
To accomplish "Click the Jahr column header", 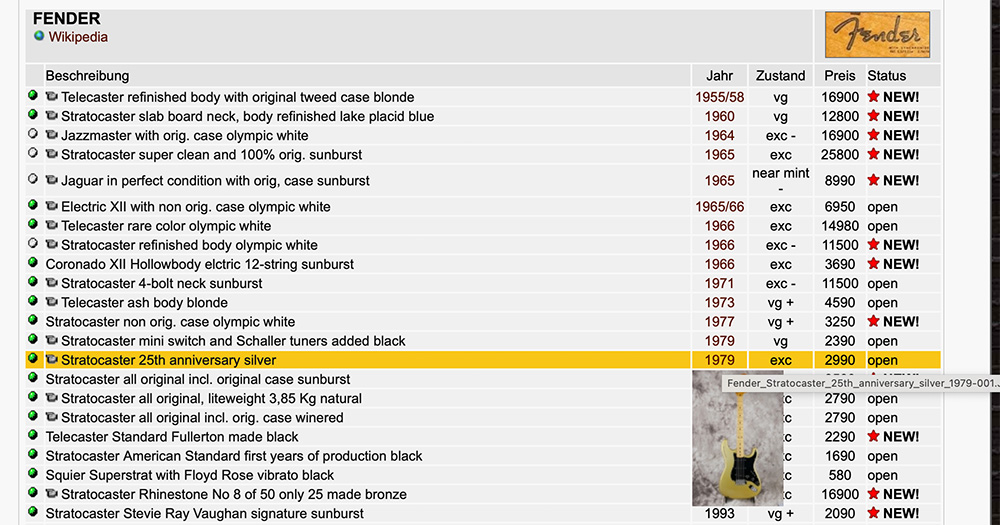I will tap(719, 76).
